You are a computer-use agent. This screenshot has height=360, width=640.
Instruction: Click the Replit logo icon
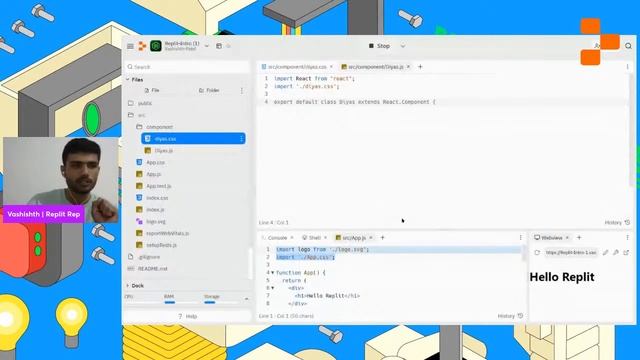click(x=142, y=46)
